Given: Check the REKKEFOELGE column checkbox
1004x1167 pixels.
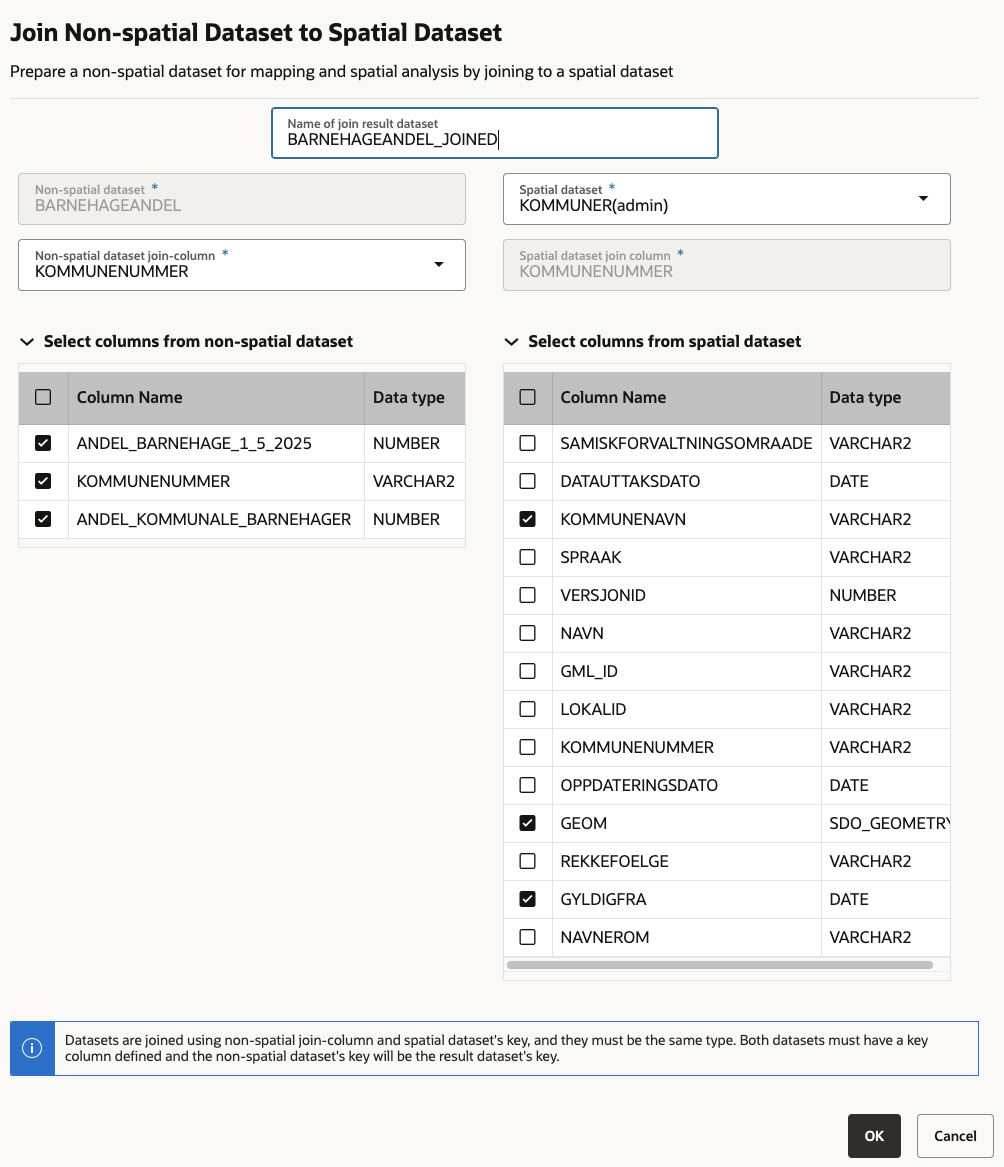Looking at the screenshot, I should pos(528,861).
